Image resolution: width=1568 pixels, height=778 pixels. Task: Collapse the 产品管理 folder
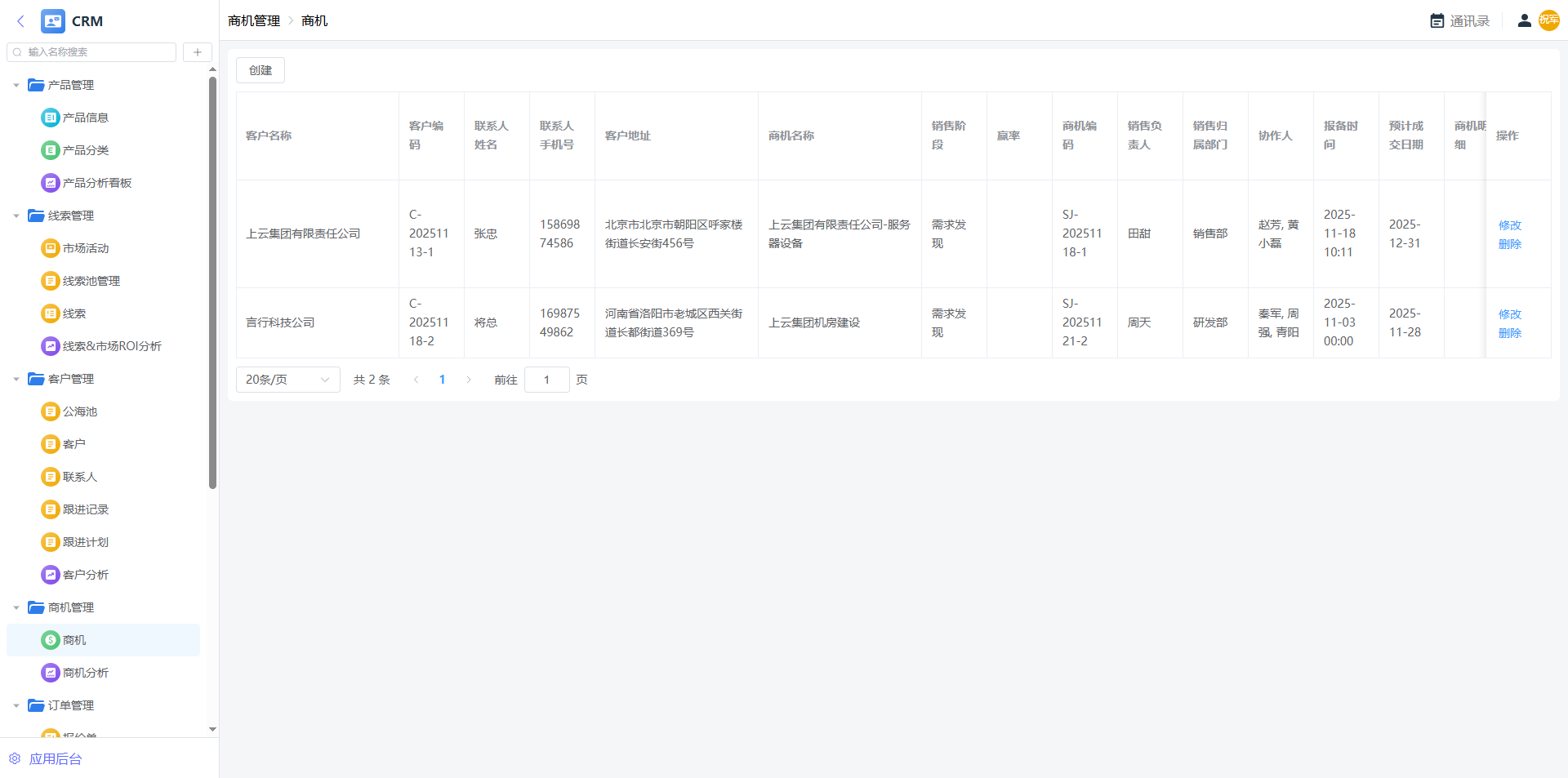pos(16,85)
